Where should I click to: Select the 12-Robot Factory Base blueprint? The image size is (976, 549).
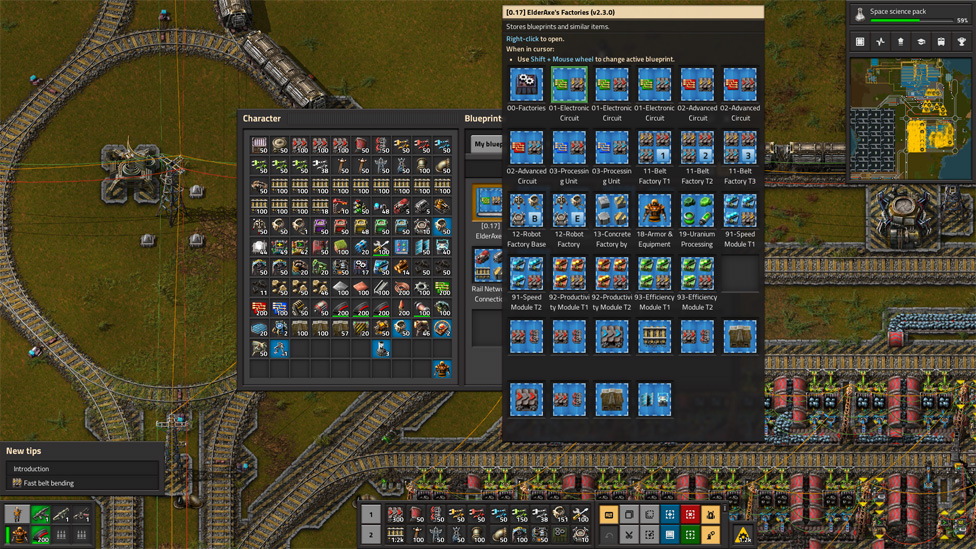point(527,210)
